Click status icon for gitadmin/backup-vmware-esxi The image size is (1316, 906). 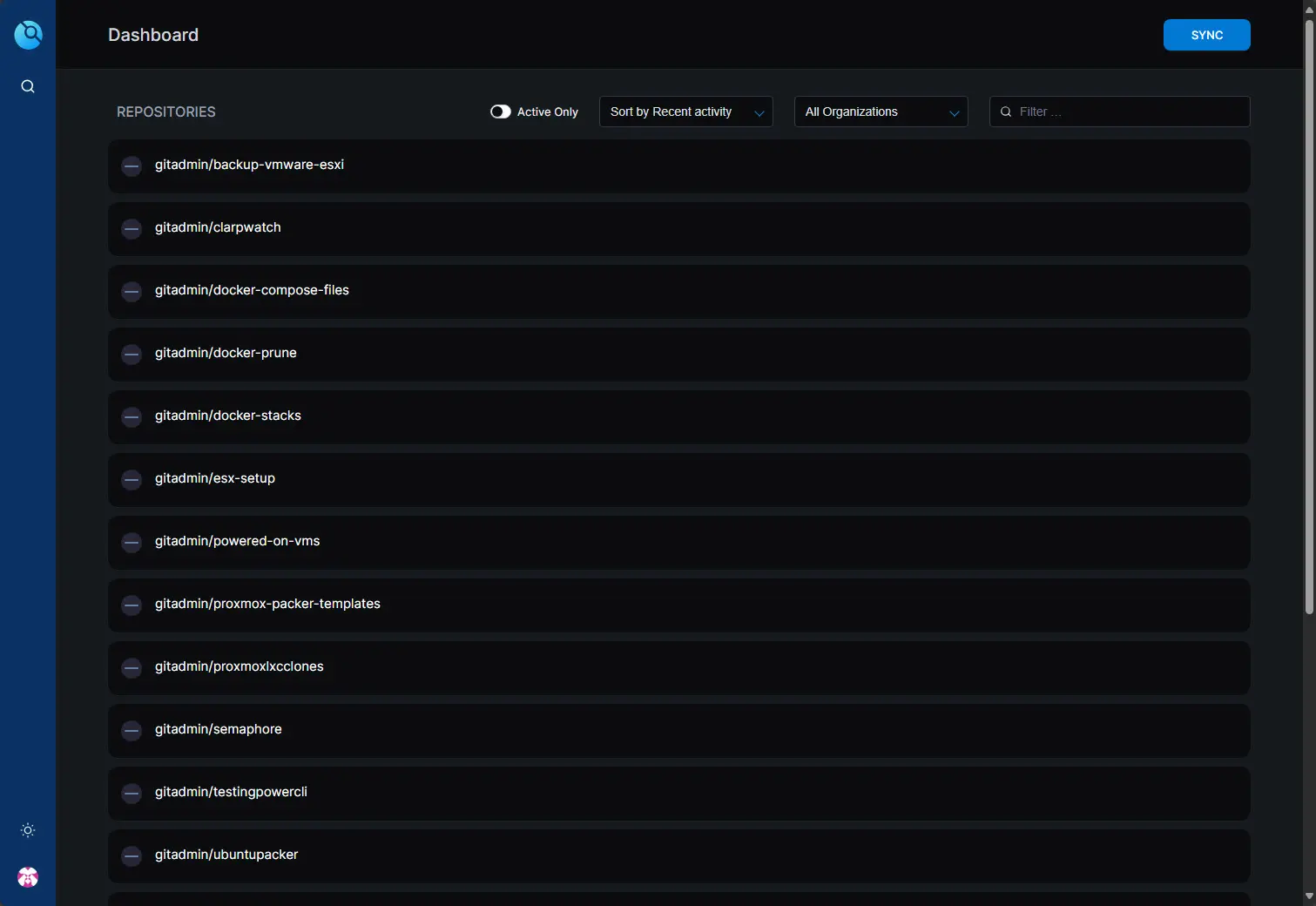coord(132,166)
